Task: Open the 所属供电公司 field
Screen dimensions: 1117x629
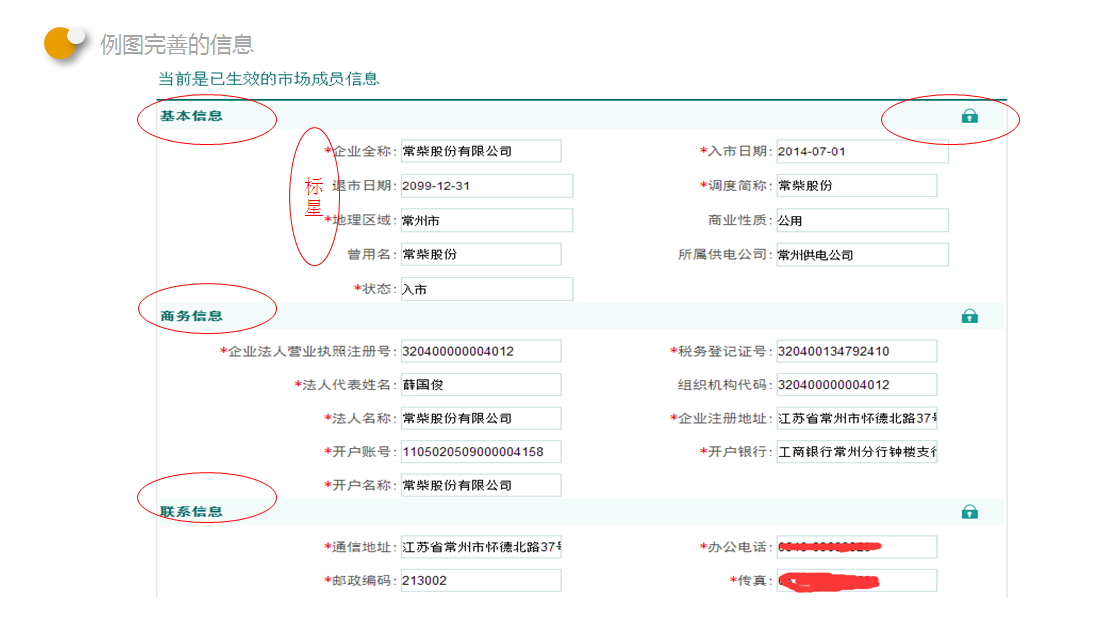Action: coord(862,255)
